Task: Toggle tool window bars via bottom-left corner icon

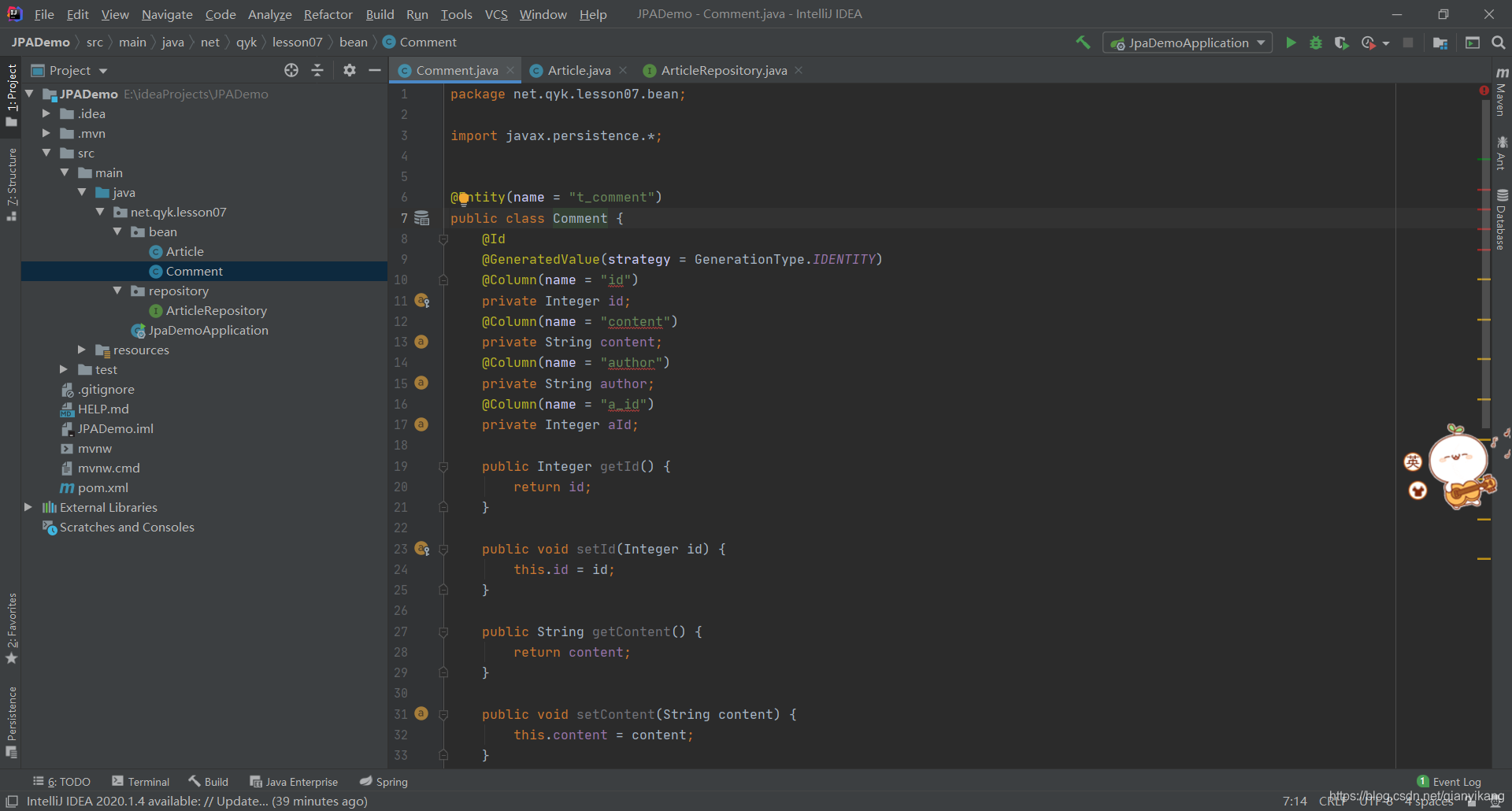Action: 12,801
